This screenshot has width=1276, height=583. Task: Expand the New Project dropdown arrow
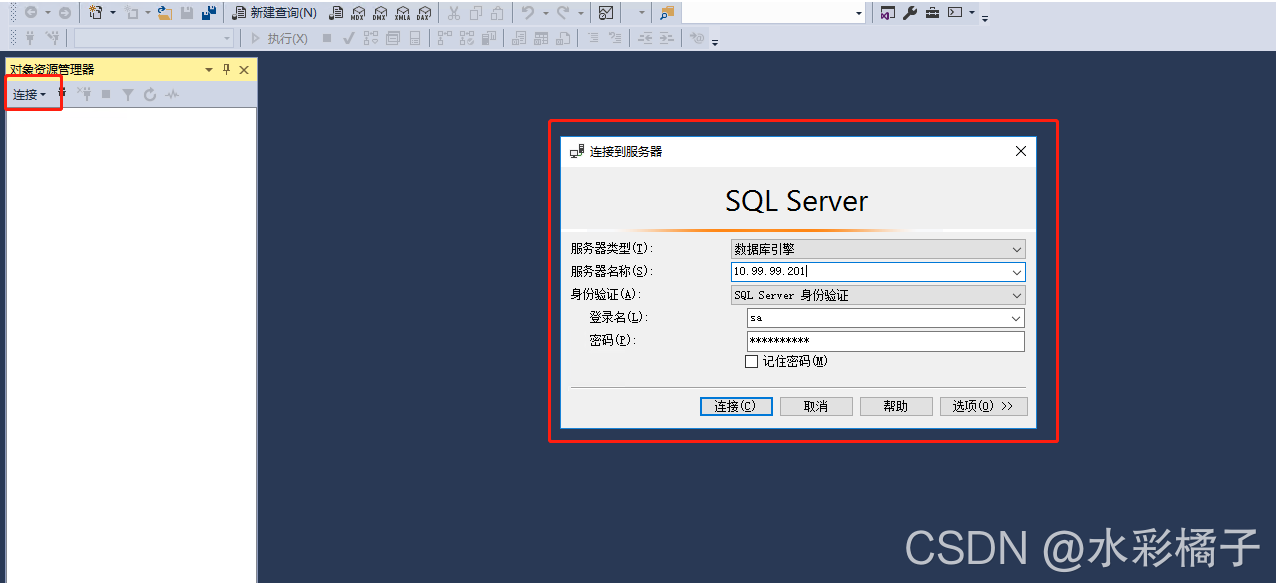(x=112, y=13)
